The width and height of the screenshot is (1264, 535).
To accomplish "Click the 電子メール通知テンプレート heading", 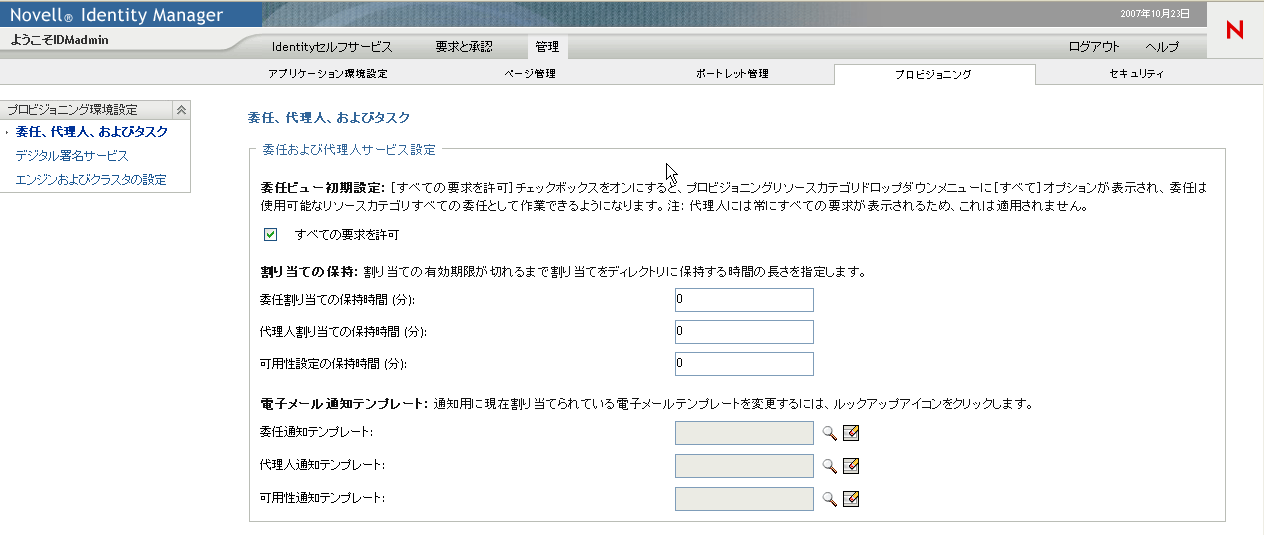I will (344, 404).
